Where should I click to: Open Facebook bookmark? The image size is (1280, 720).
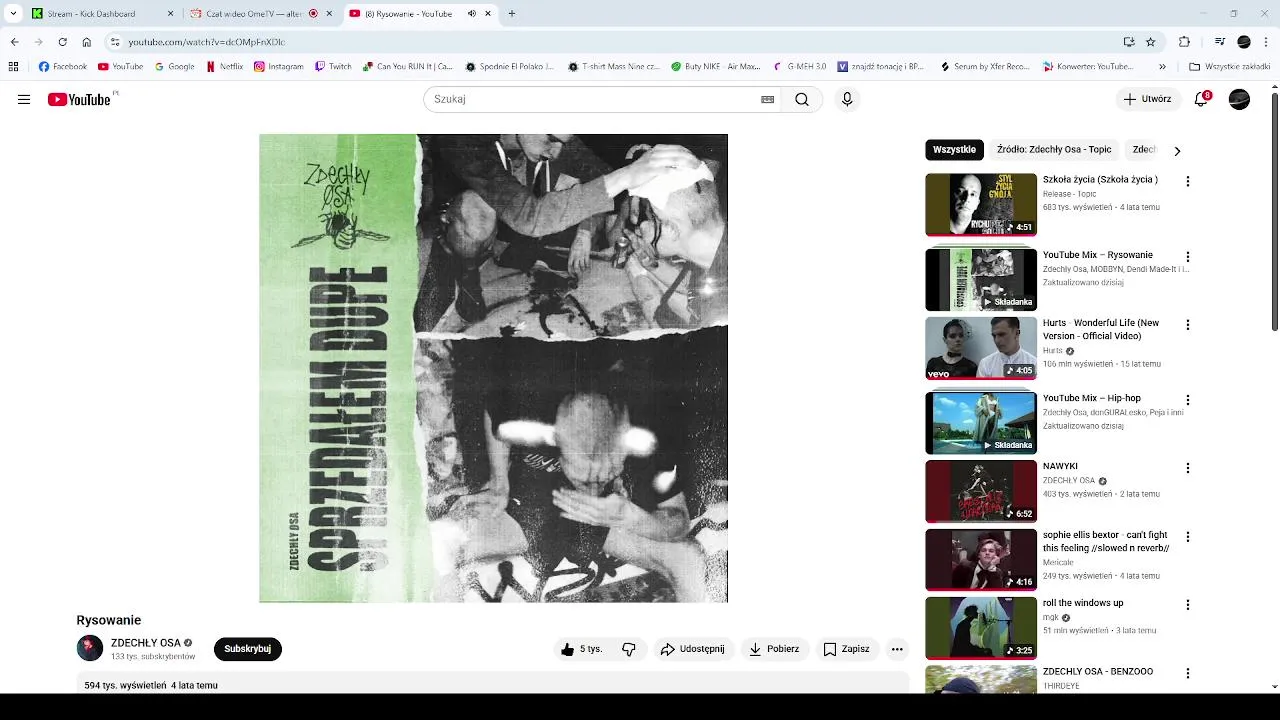pyautogui.click(x=63, y=67)
